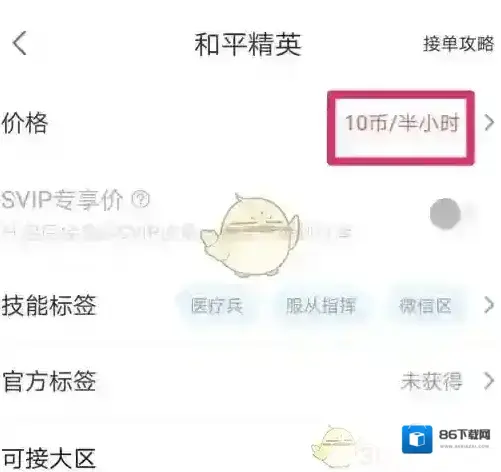Viewport: 501px width, 472px height.
Task: Click the center chick mascot watermark
Action: point(250,235)
